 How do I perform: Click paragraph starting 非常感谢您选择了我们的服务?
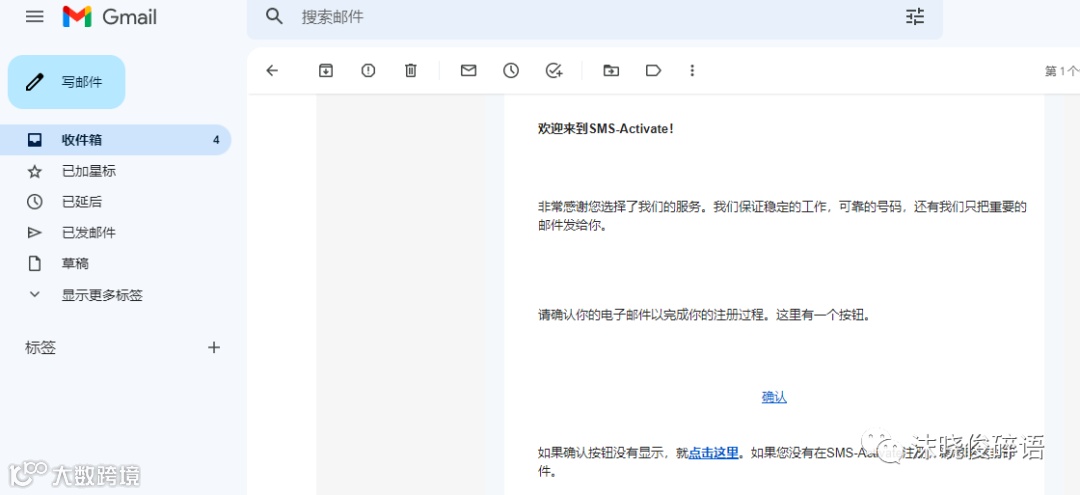(x=782, y=215)
